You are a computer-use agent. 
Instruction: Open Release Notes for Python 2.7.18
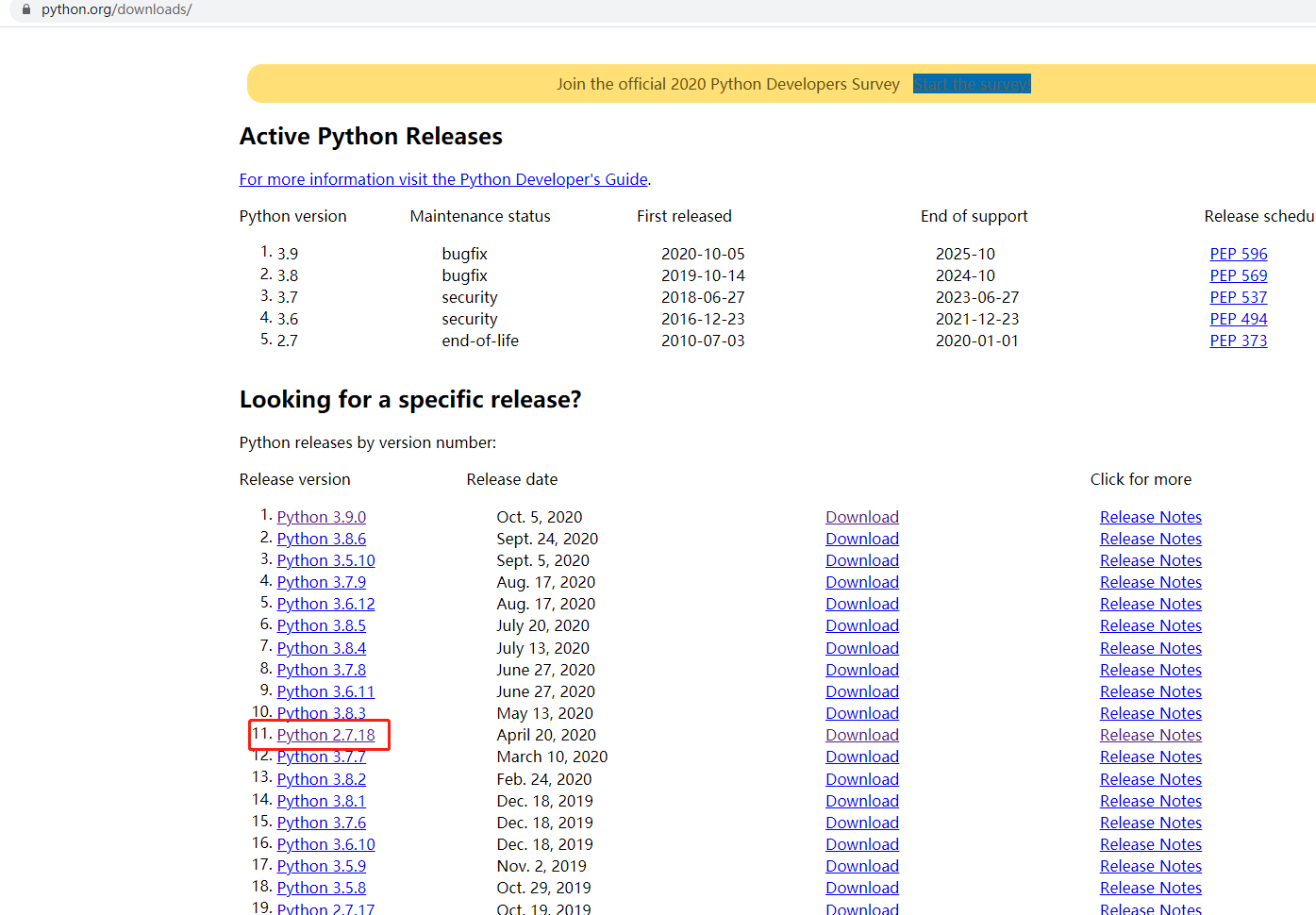click(1151, 735)
